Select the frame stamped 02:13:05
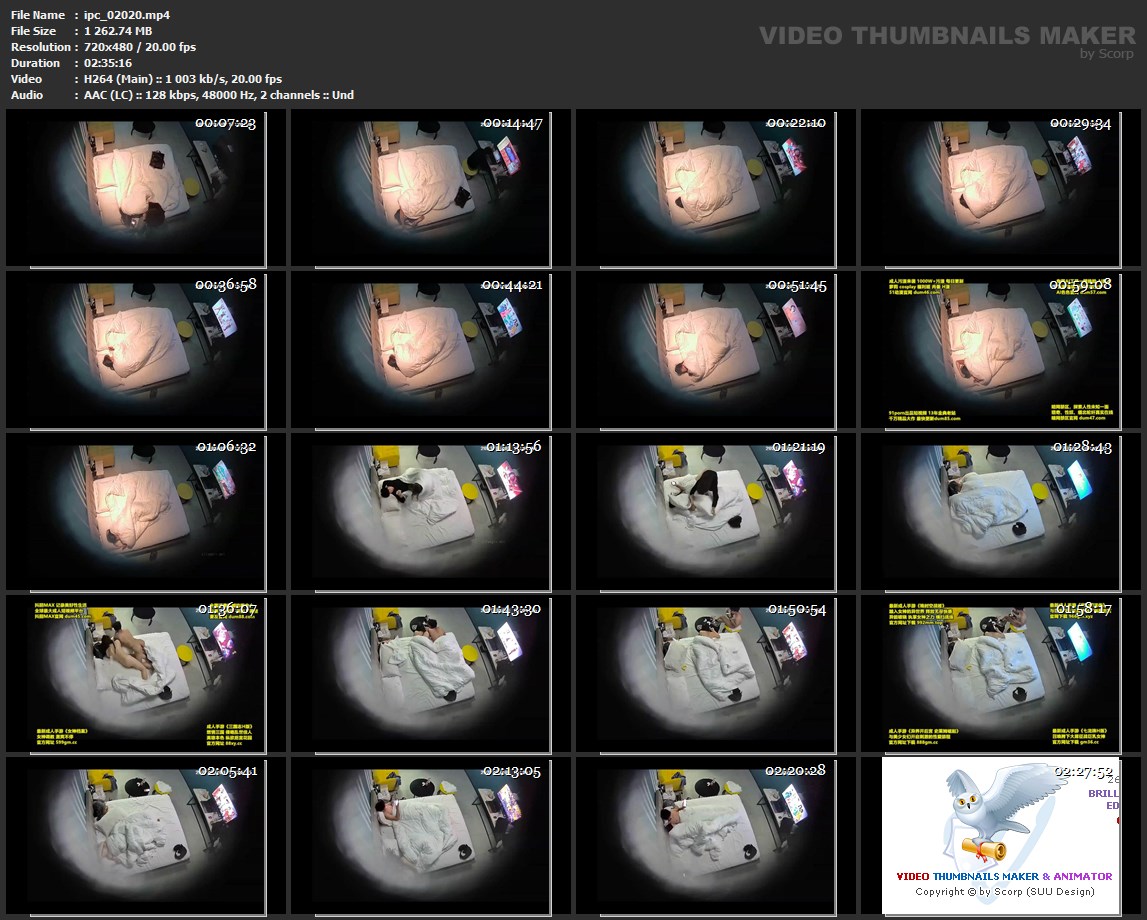The width and height of the screenshot is (1147, 920). (x=430, y=835)
